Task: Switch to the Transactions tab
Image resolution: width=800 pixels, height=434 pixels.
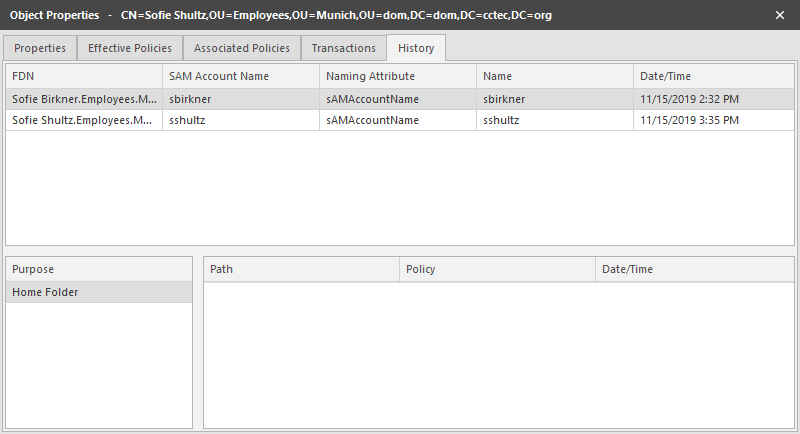Action: 343,48
